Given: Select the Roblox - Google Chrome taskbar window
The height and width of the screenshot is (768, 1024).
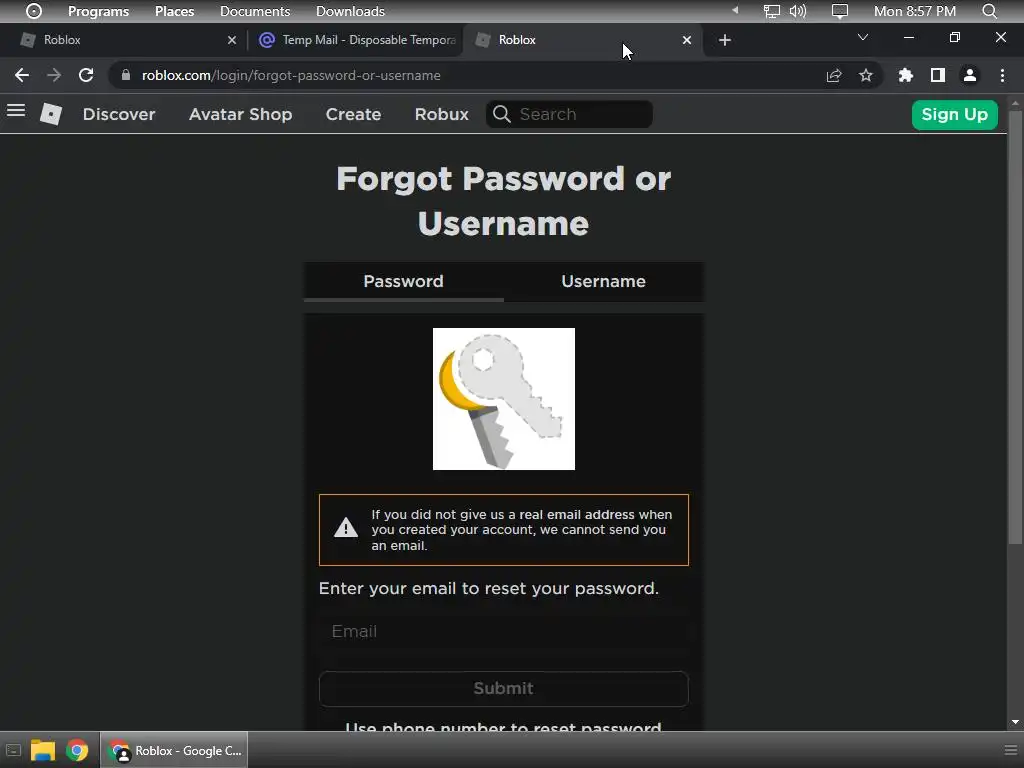Looking at the screenshot, I should [x=174, y=750].
